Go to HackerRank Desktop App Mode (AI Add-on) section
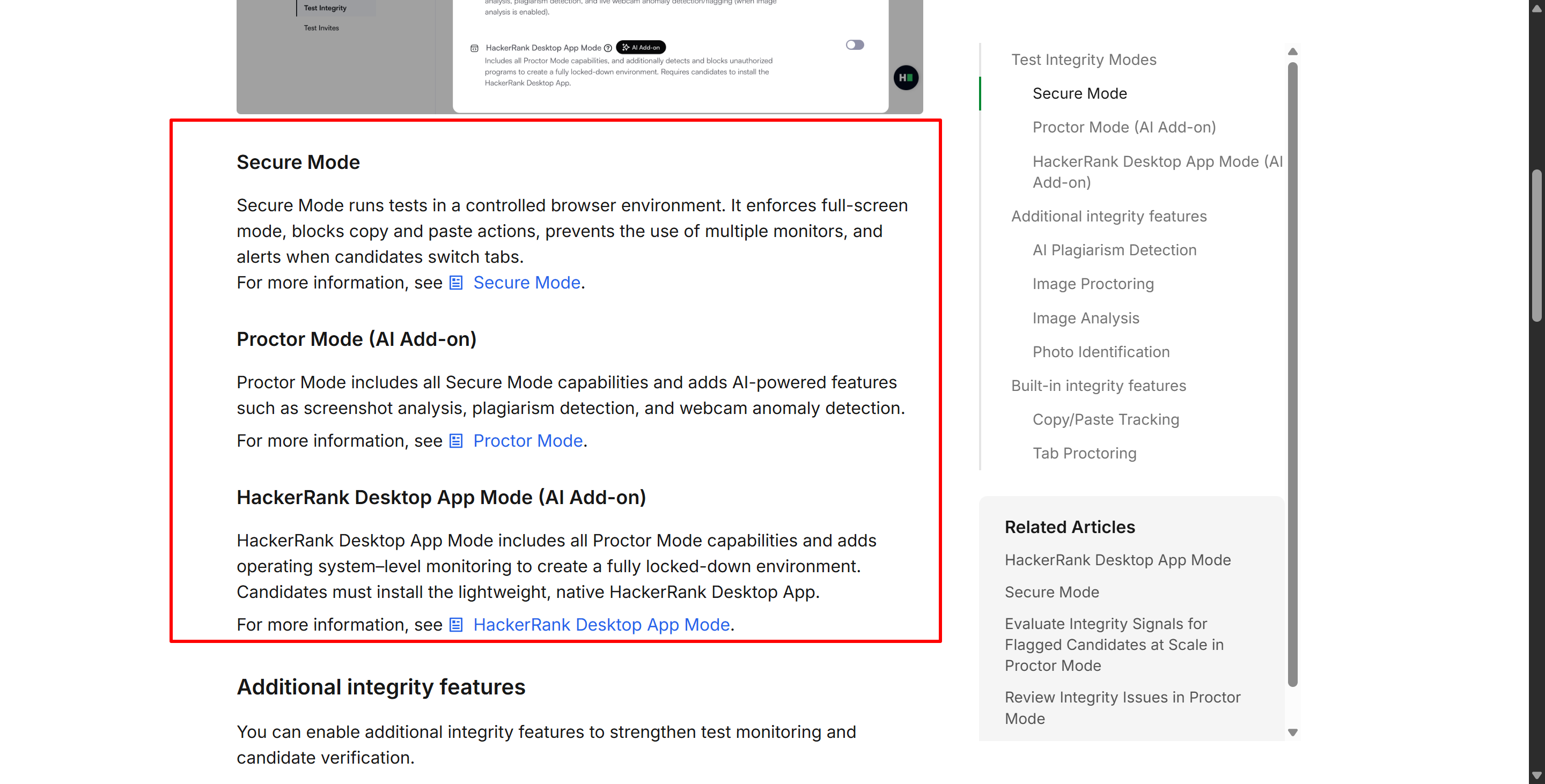Viewport: 1545px width, 784px height. click(x=1158, y=172)
